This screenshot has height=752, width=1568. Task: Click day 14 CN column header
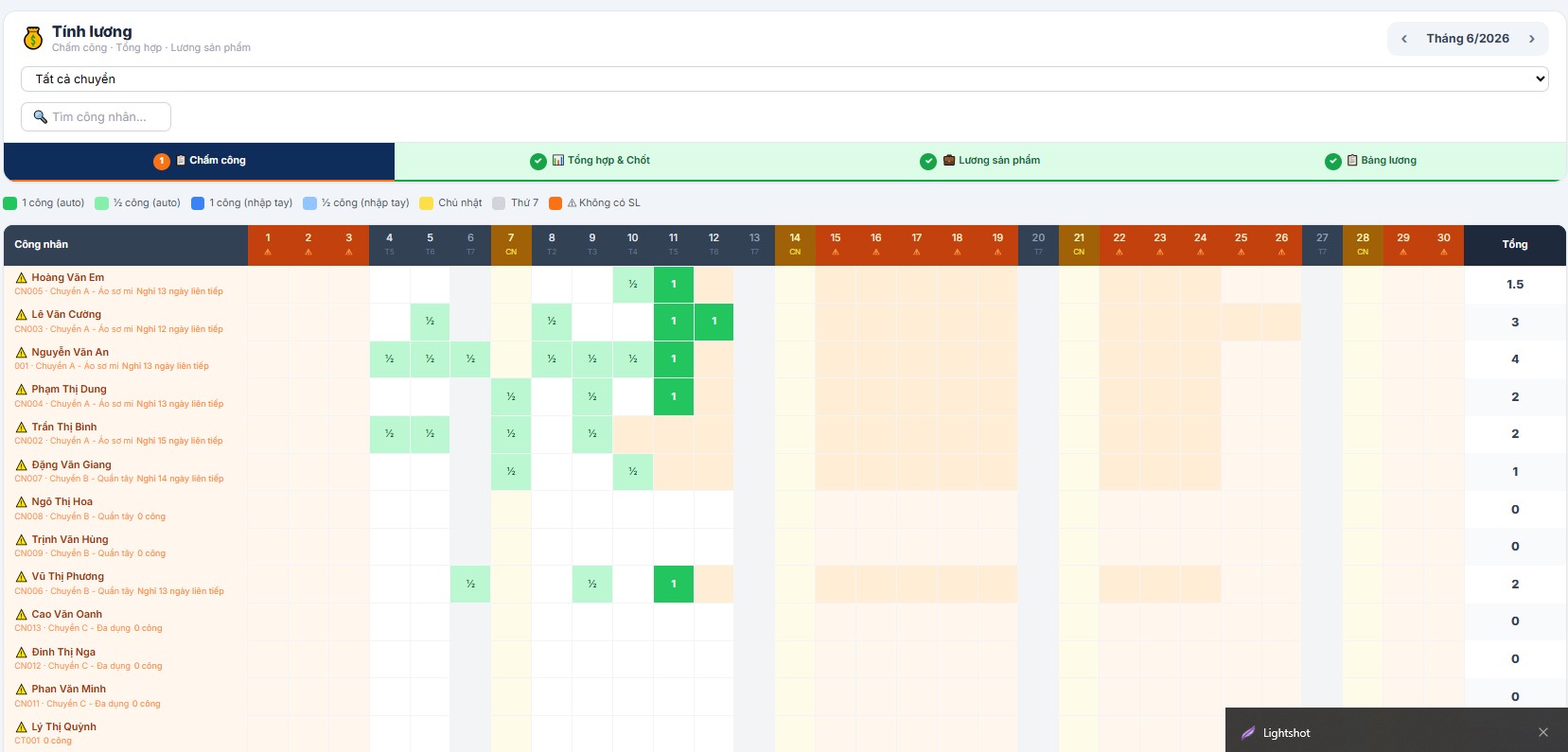(x=795, y=245)
